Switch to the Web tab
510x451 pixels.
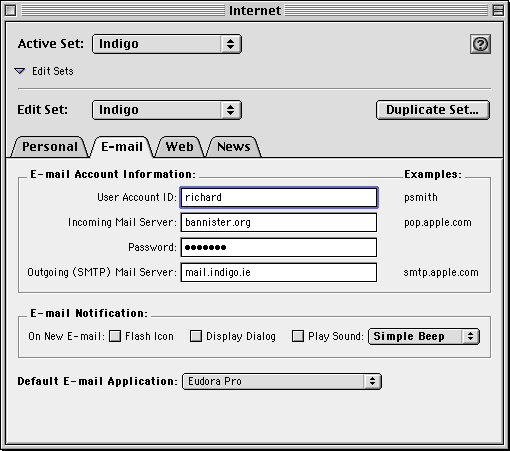coord(180,147)
